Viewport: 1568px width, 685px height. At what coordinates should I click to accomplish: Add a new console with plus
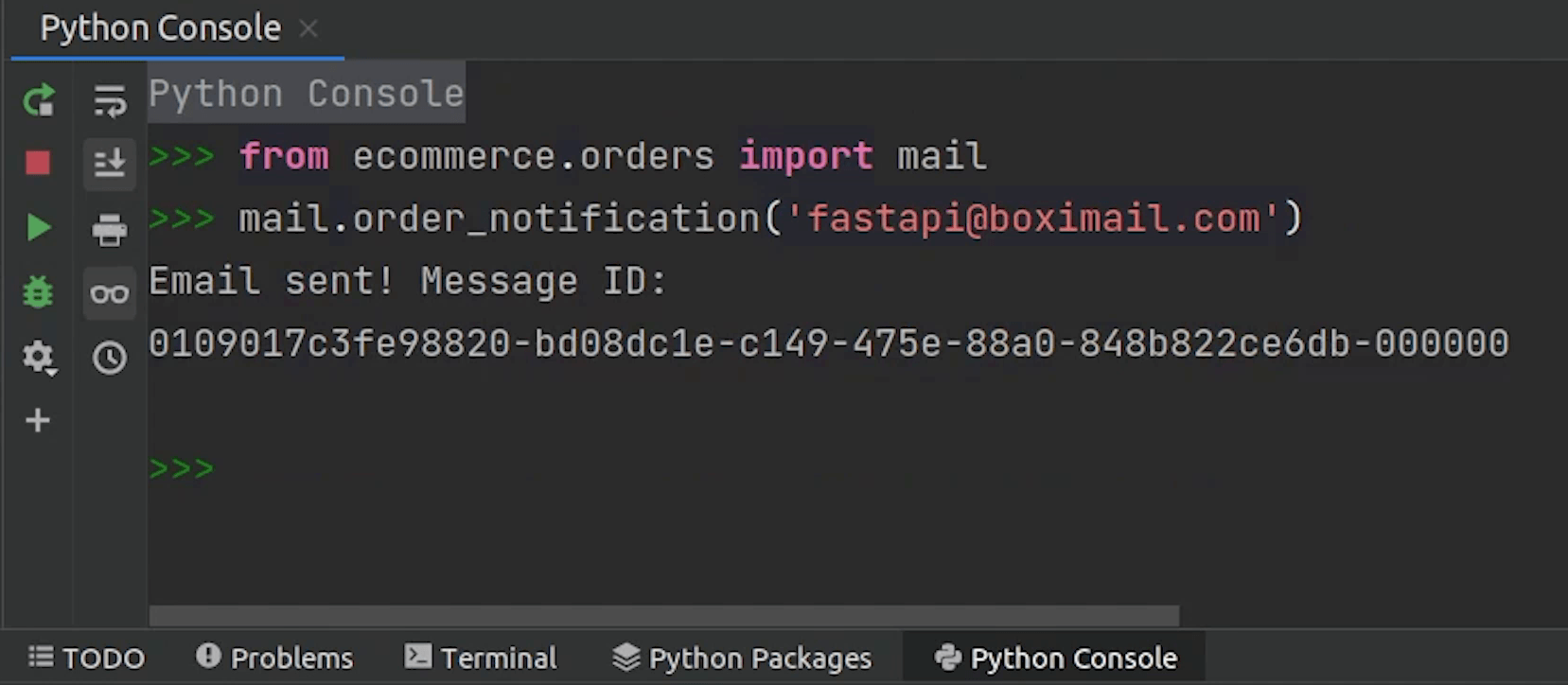click(38, 420)
